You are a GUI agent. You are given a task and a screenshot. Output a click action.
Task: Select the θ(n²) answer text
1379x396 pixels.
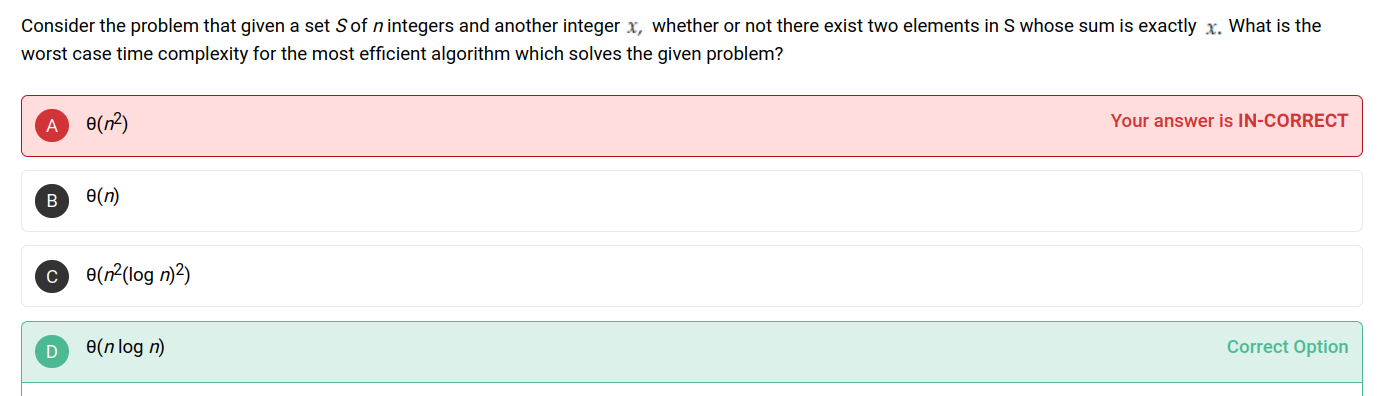[108, 124]
